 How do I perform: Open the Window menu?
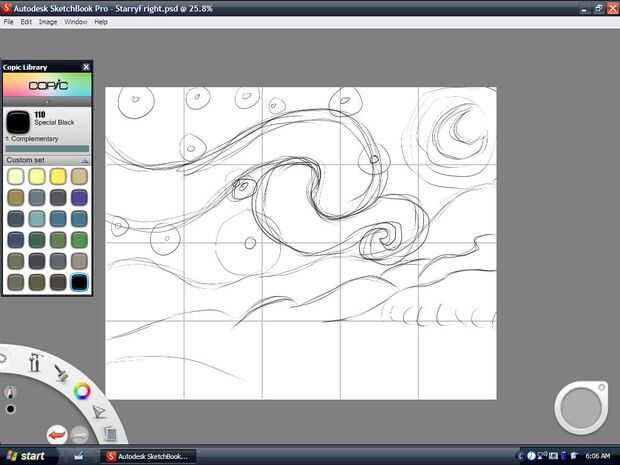click(x=76, y=22)
